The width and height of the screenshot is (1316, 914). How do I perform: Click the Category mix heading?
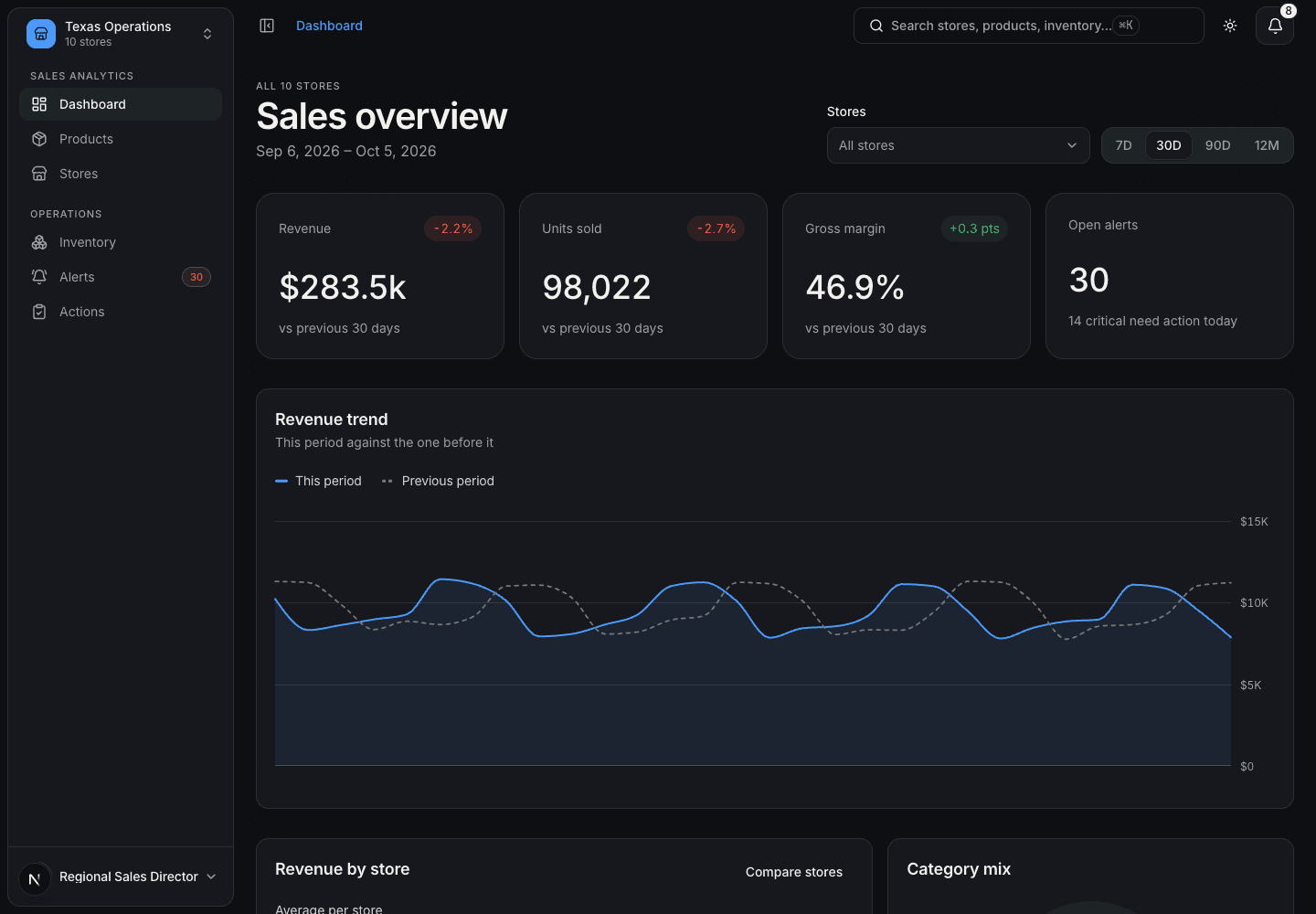(x=959, y=869)
